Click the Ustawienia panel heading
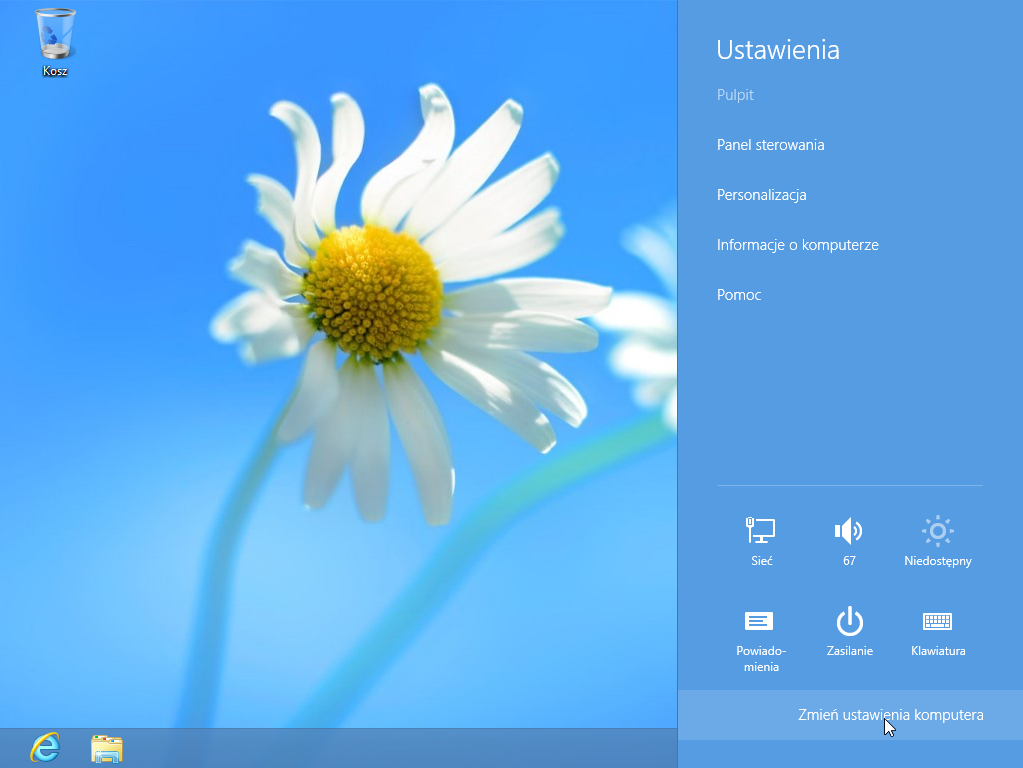 click(x=778, y=50)
